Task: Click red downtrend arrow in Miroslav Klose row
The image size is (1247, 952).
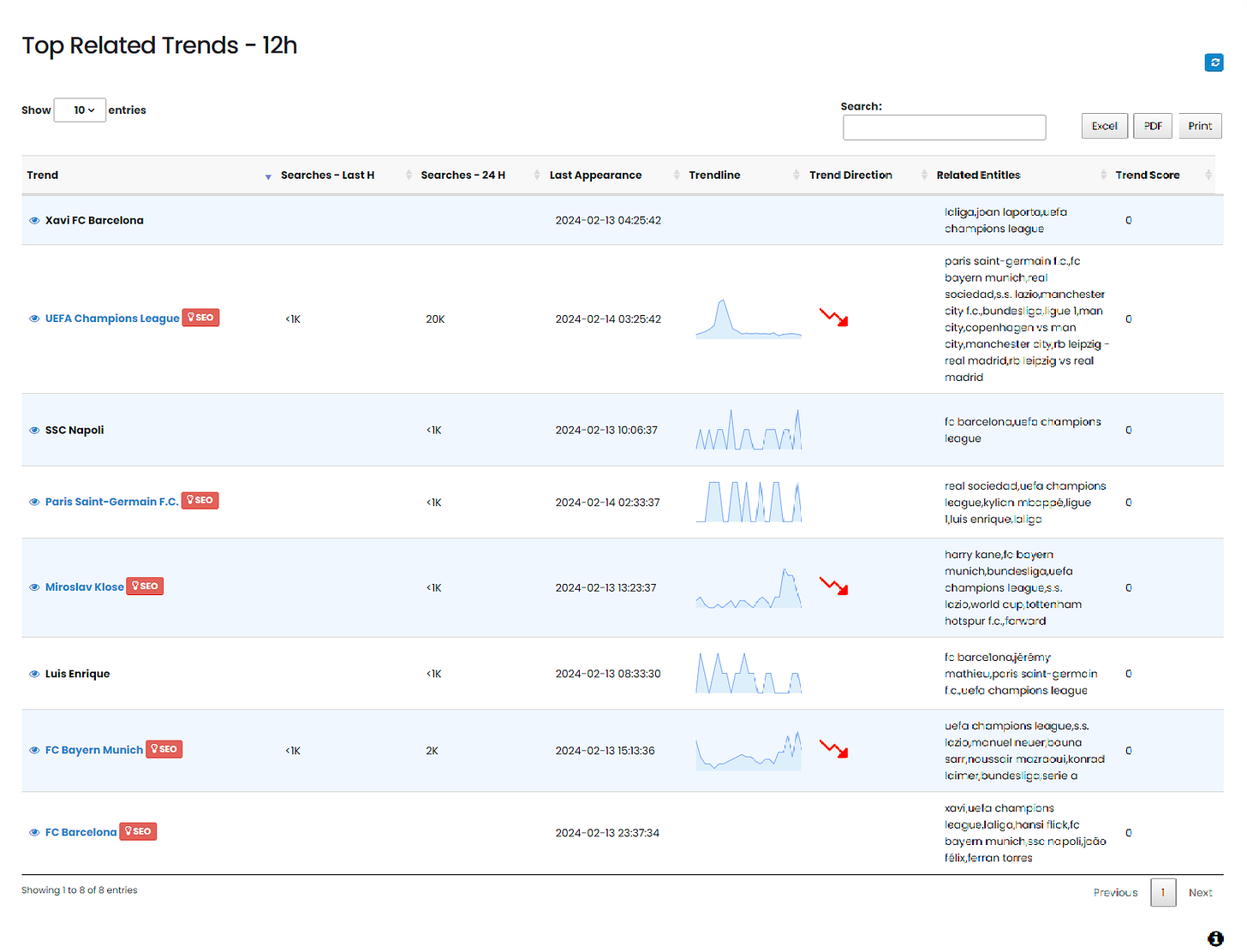Action: [x=833, y=586]
